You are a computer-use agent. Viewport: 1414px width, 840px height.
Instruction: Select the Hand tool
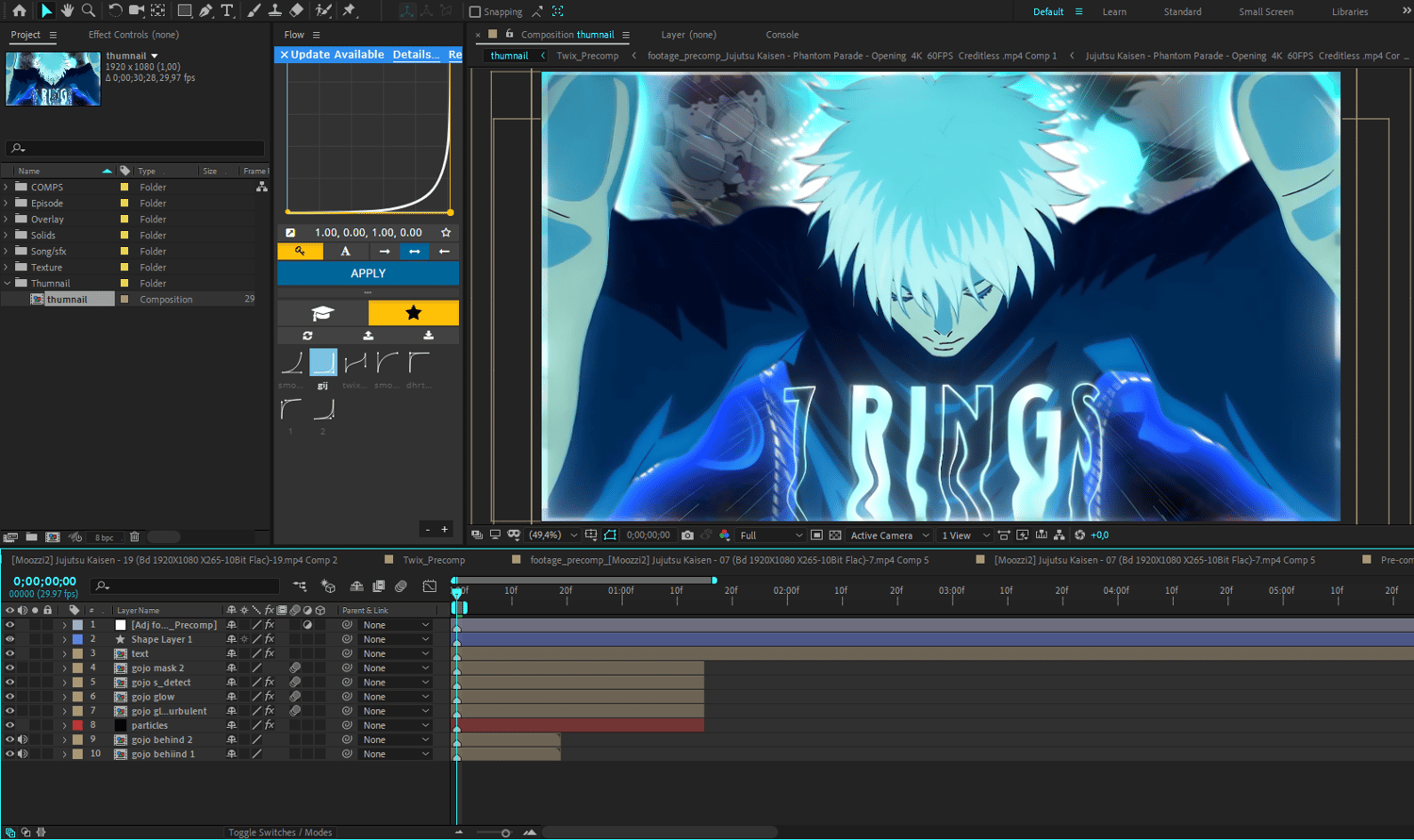click(67, 10)
